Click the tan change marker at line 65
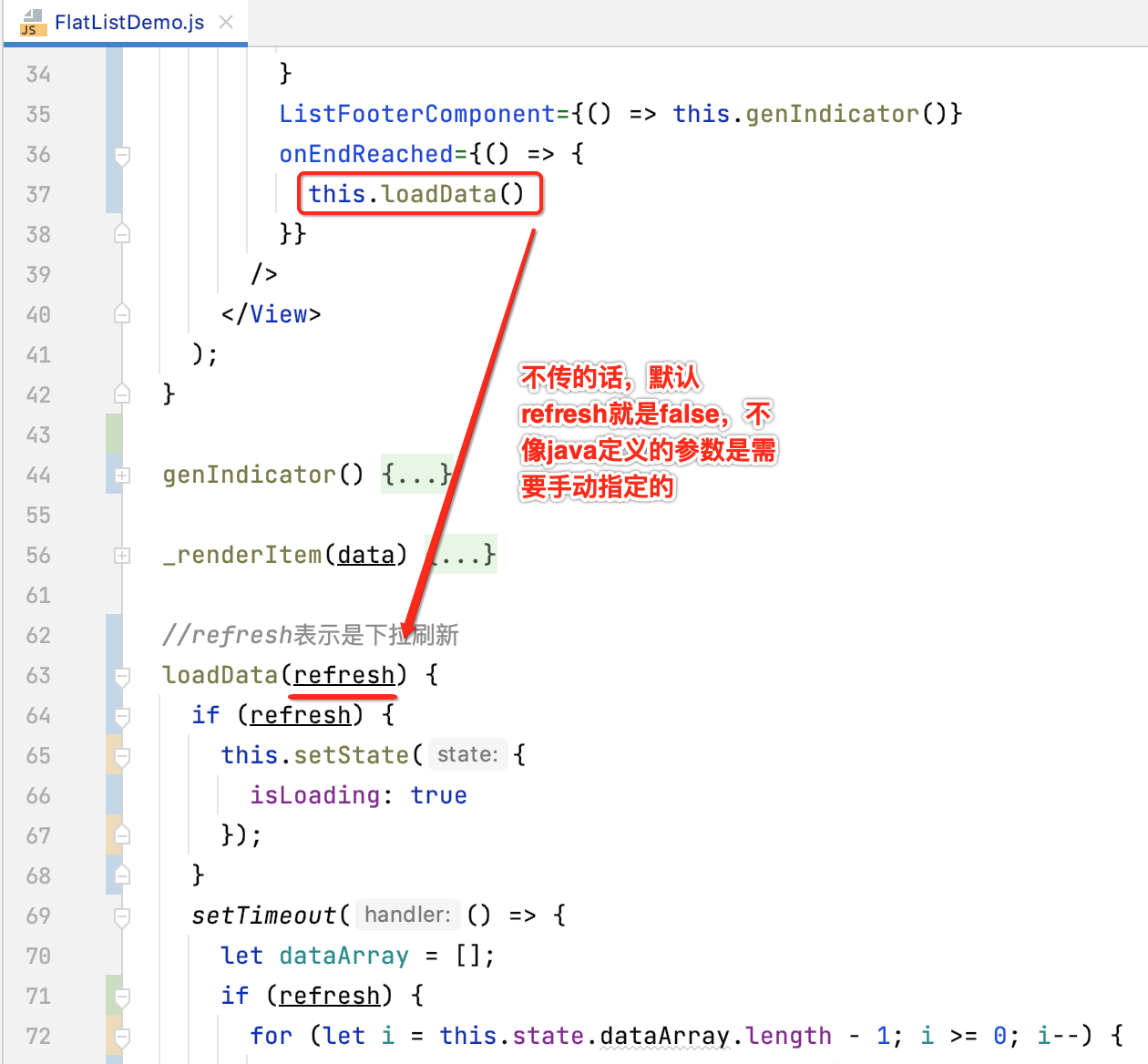Viewport: 1148px width, 1064px height. coord(114,755)
